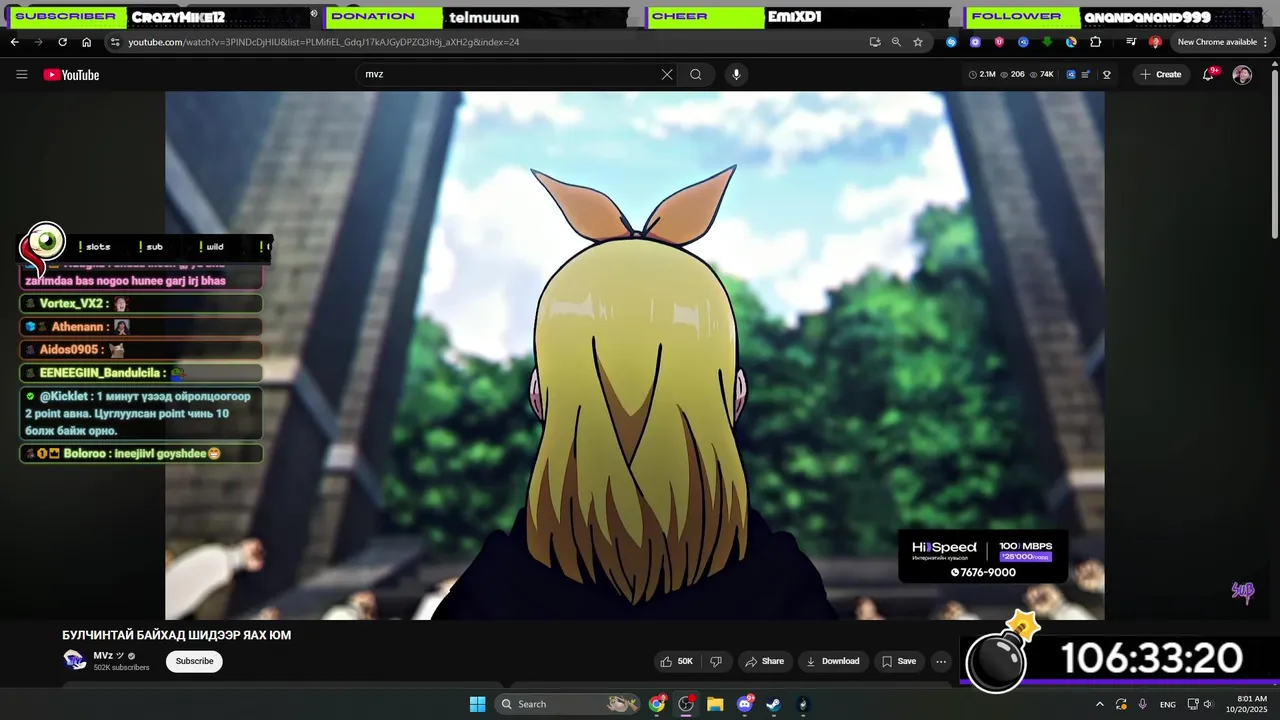1280x720 pixels.
Task: Show hidden system tray icons chevron
Action: [x=1099, y=704]
